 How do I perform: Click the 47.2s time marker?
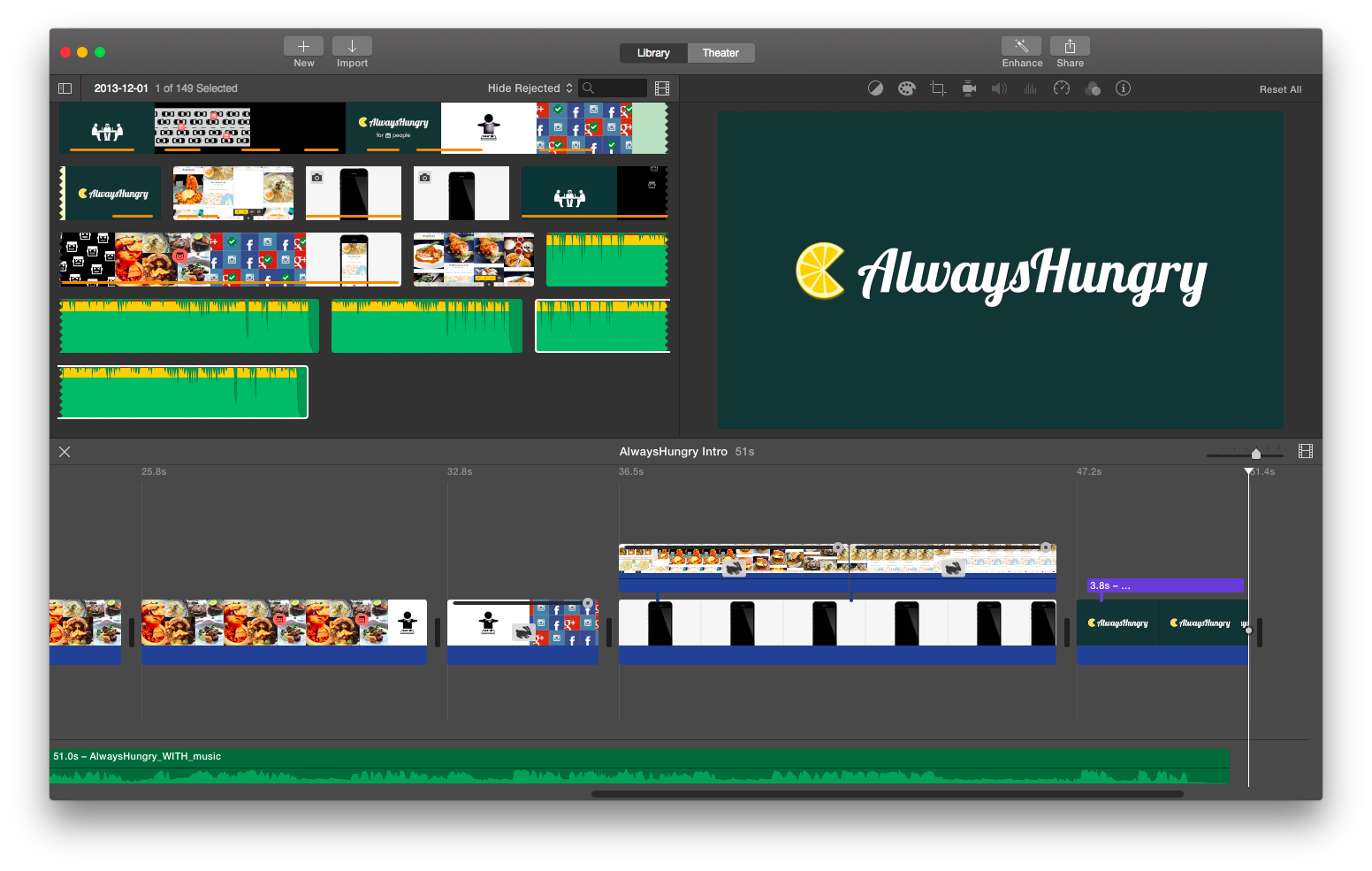pos(1089,472)
